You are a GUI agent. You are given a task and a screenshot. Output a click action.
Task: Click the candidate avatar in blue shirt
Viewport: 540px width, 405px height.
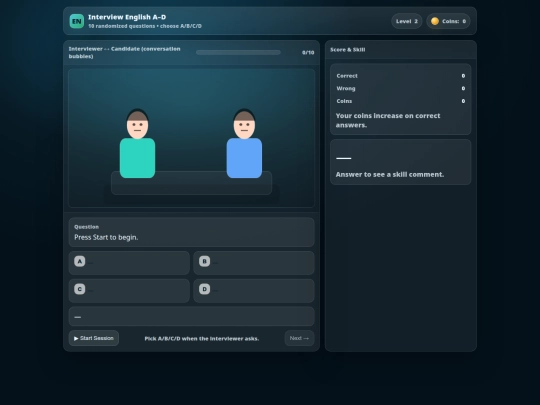pos(244,144)
